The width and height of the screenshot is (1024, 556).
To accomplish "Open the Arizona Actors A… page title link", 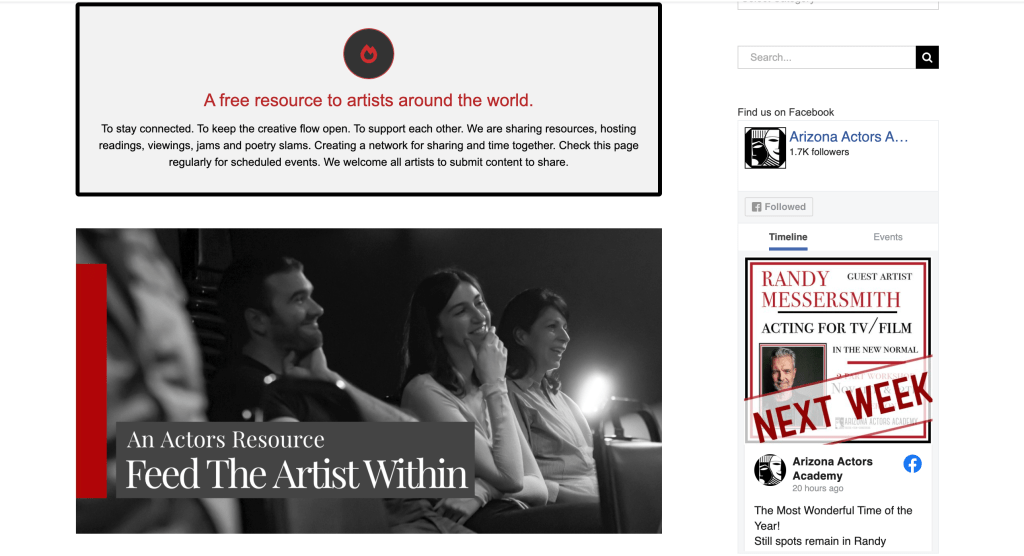I will [848, 137].
